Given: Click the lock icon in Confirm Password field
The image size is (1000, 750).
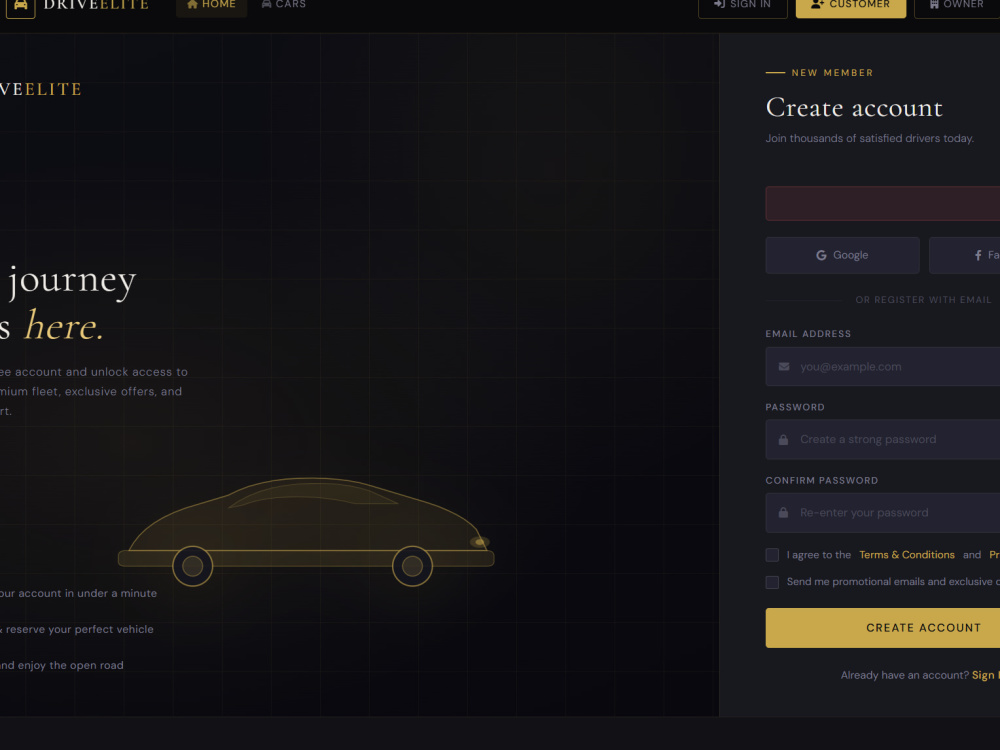Looking at the screenshot, I should tap(783, 513).
